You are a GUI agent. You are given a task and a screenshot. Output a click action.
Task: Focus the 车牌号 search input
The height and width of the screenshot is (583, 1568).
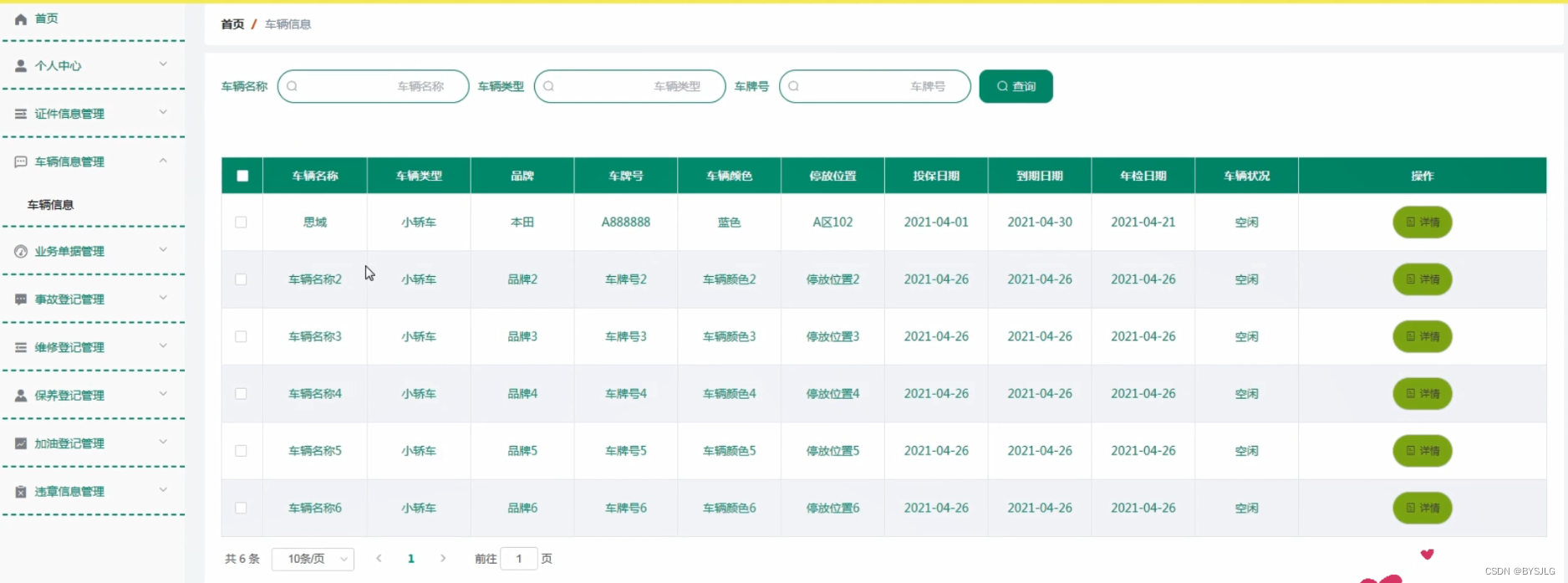[x=875, y=86]
